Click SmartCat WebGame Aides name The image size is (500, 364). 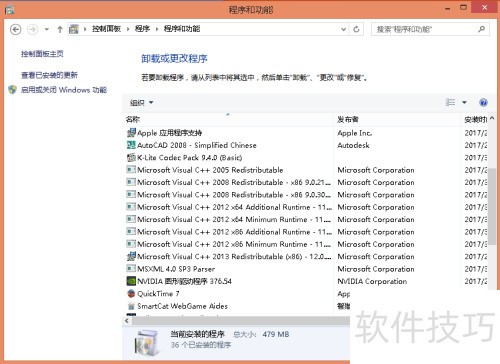coord(182,306)
